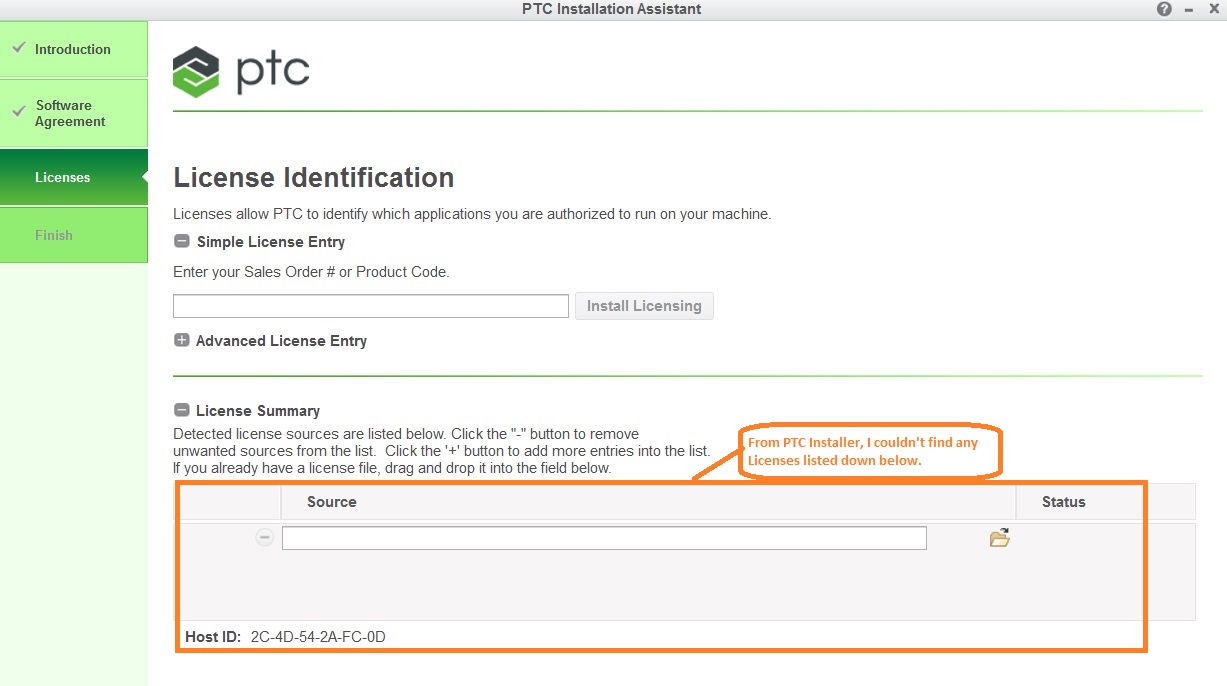This screenshot has width=1227, height=686.
Task: Select Host ID value 2C-4D-54-2A-FC-0D
Action: [x=318, y=636]
